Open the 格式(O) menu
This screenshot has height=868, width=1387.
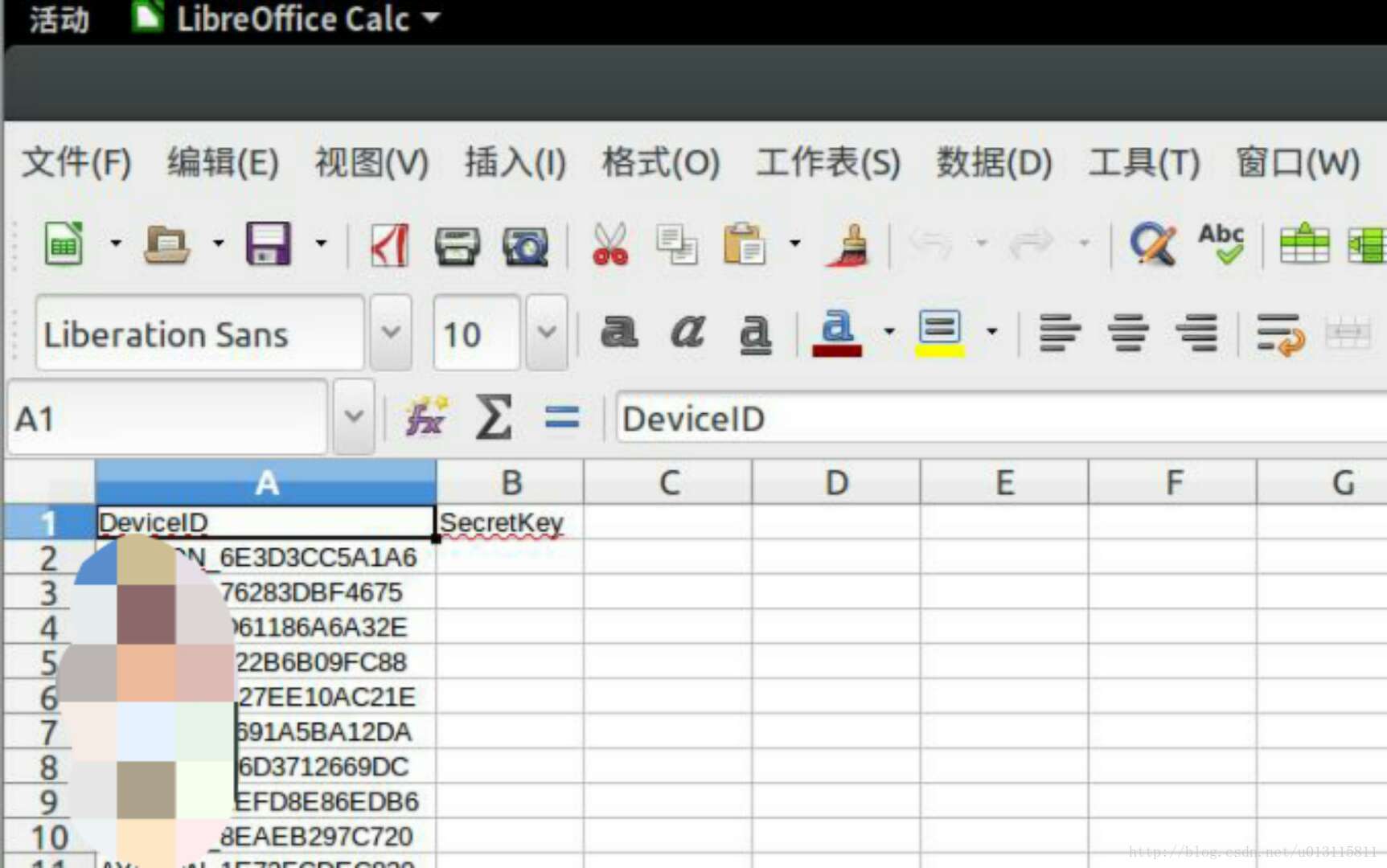click(662, 163)
